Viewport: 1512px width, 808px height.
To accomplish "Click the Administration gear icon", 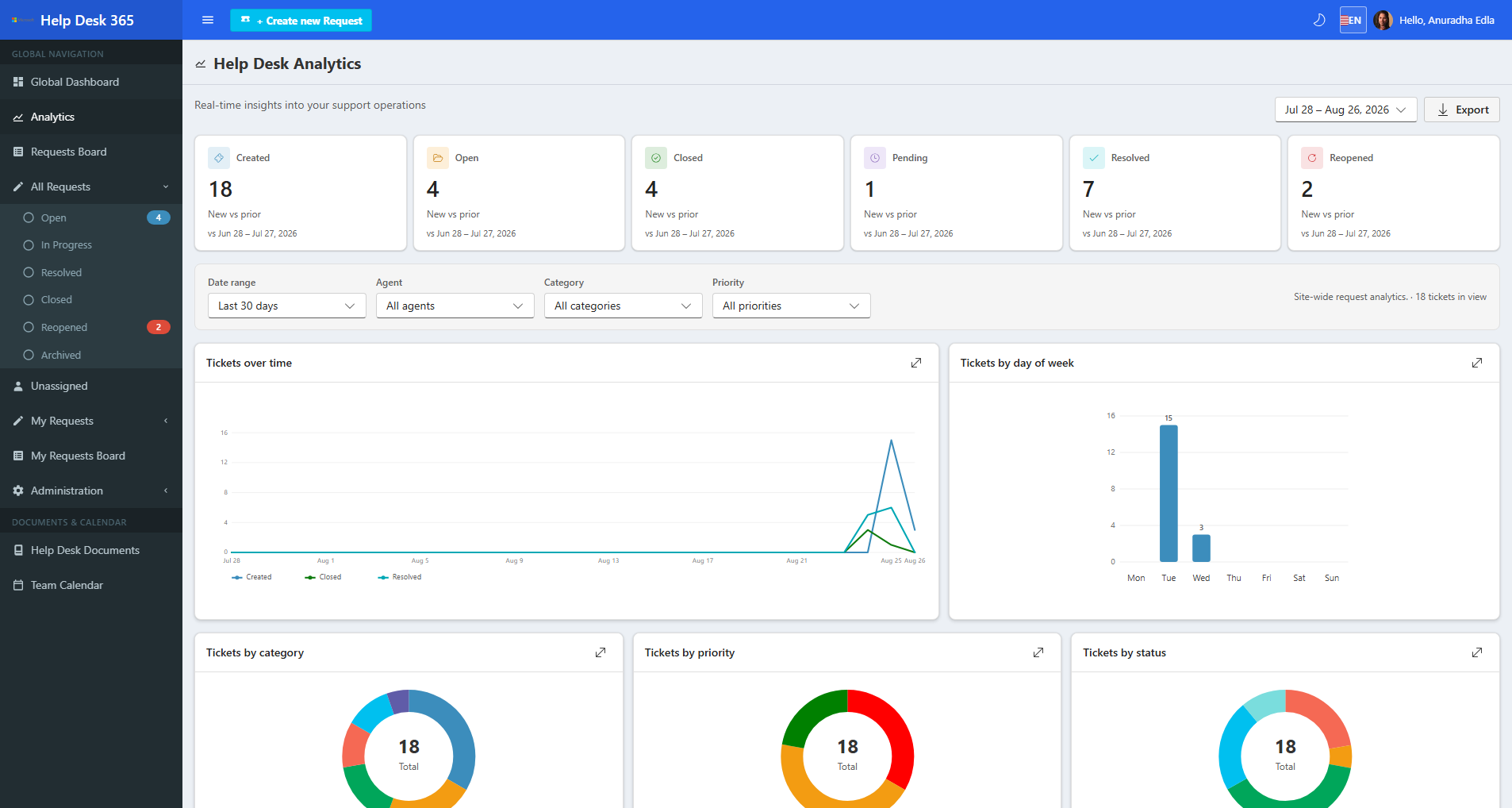I will (18, 491).
